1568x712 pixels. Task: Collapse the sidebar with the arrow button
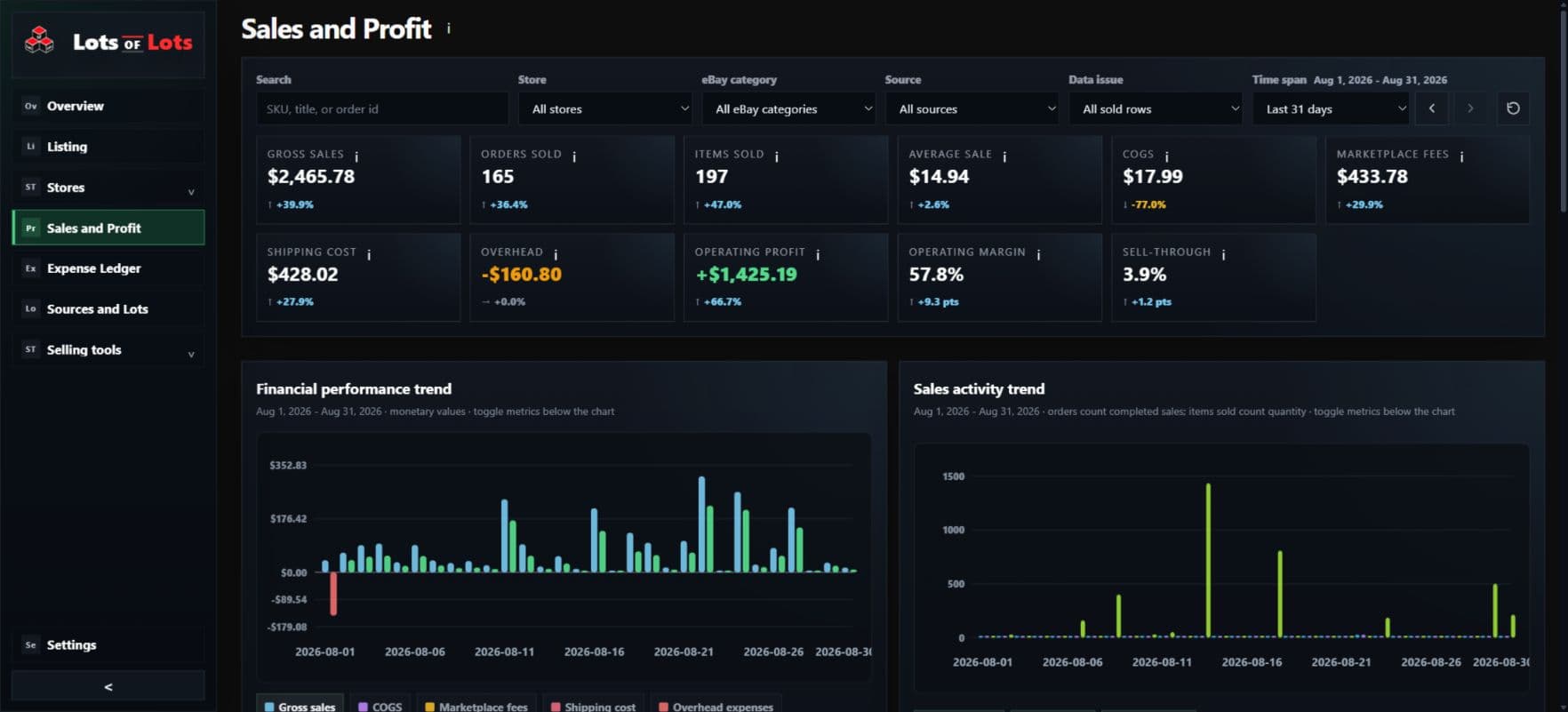pos(108,686)
